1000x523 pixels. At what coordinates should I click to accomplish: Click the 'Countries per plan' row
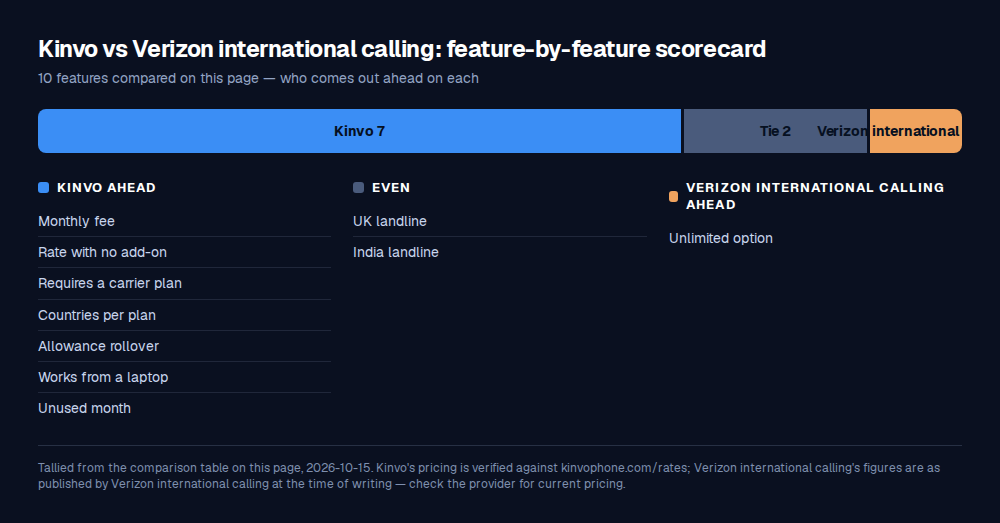pos(184,315)
